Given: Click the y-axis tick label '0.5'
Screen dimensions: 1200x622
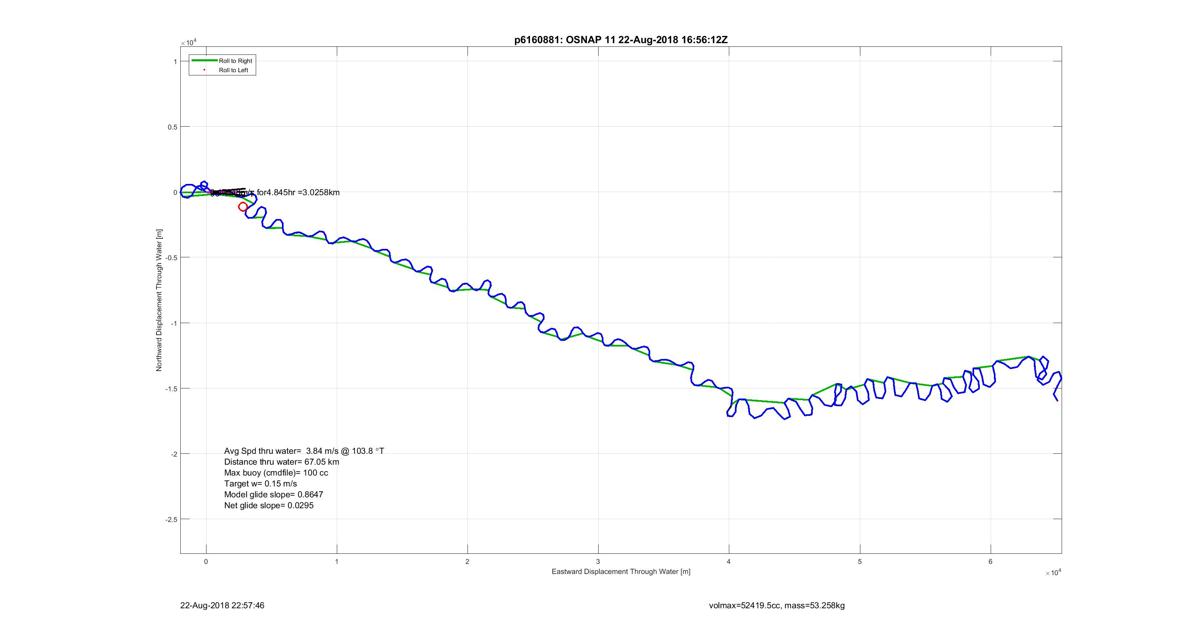Looking at the screenshot, I should pyautogui.click(x=171, y=127).
